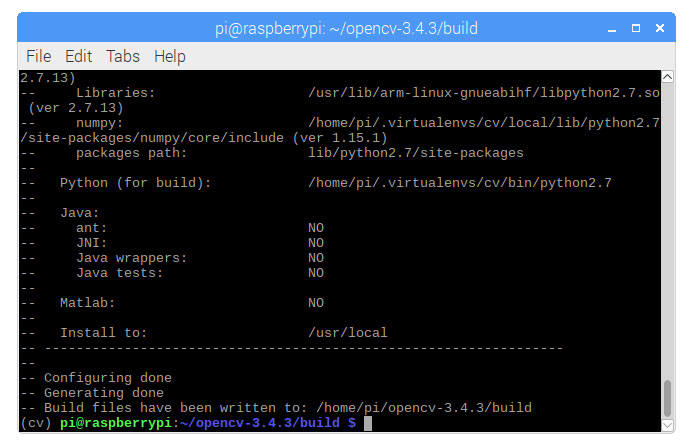Click the terminal cursor block at the prompt
694x448 pixels.
pyautogui.click(x=368, y=423)
